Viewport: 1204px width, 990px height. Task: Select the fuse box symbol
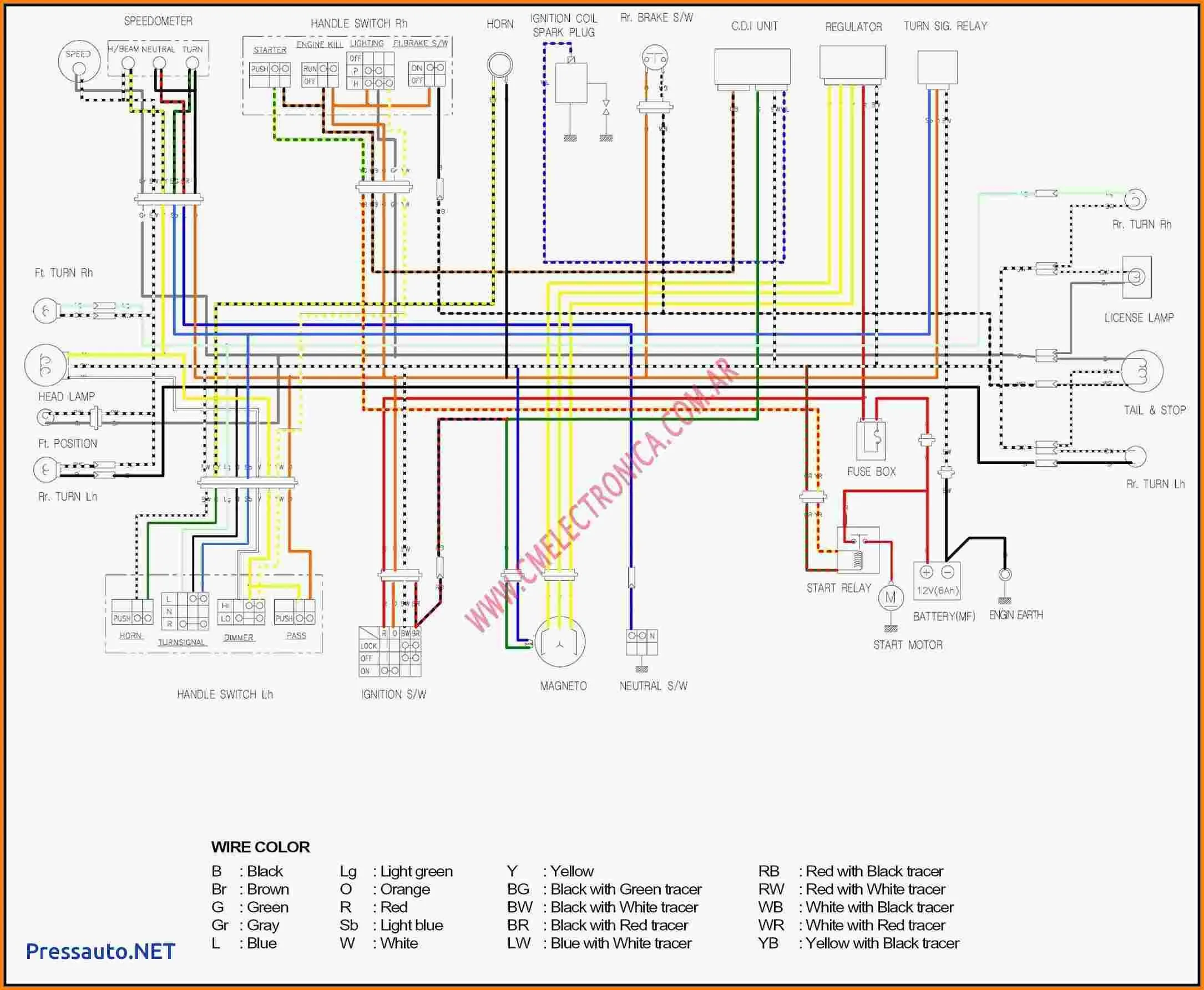coord(871,440)
